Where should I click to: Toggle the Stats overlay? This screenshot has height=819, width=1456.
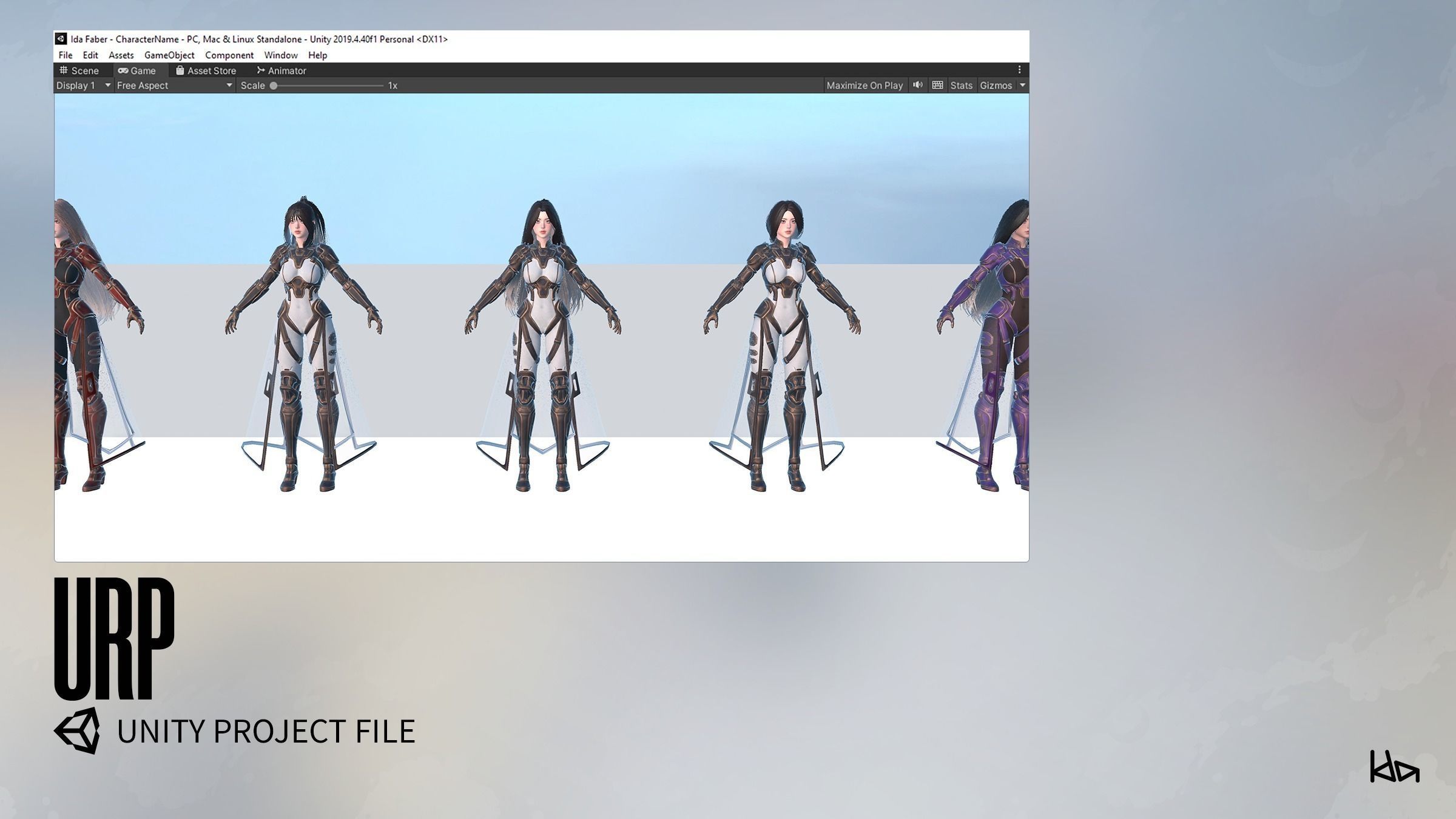point(961,86)
